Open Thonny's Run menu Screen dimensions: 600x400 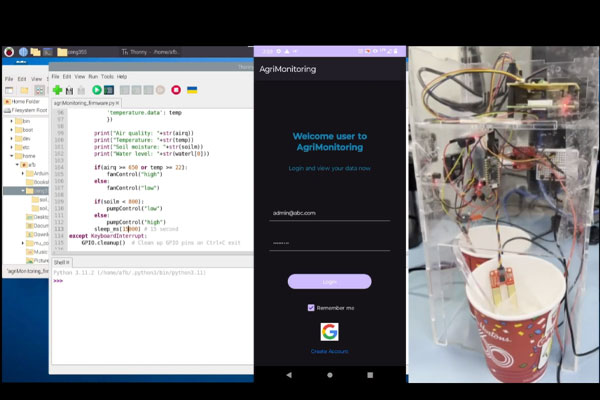93,77
